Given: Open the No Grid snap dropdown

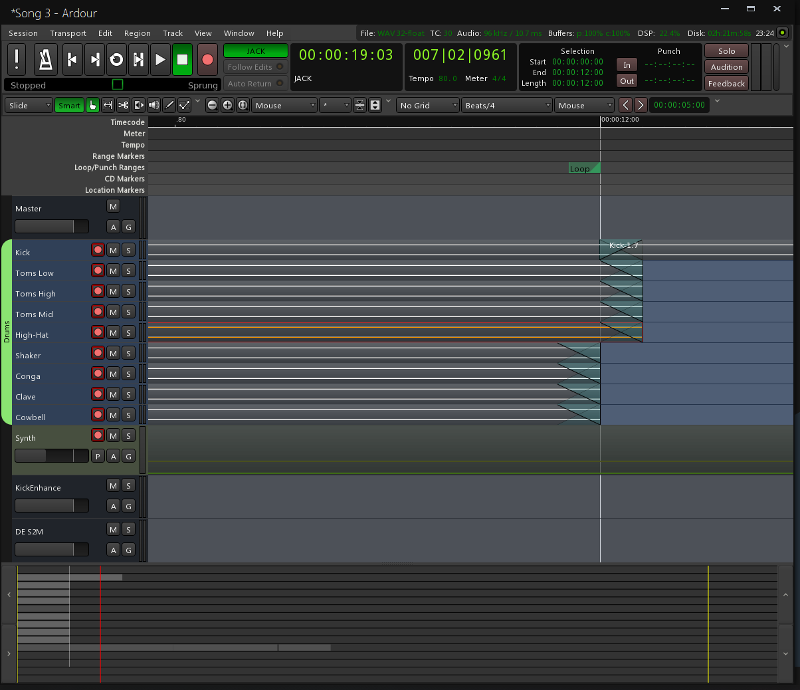Looking at the screenshot, I should (427, 105).
